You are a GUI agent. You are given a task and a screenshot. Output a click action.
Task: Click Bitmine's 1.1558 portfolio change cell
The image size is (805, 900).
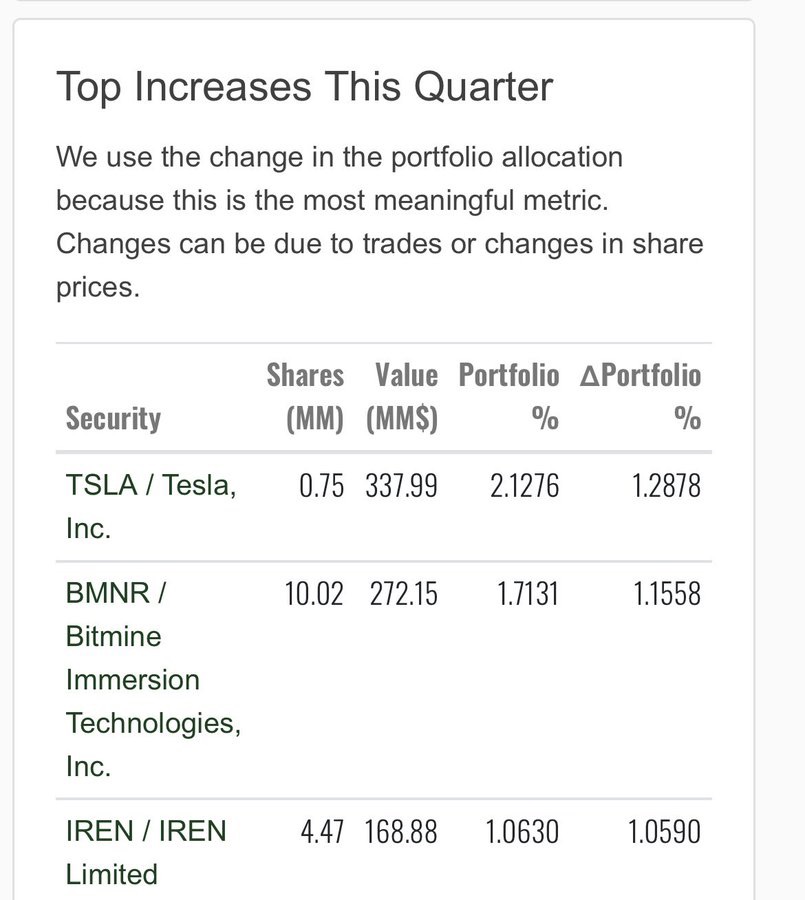tap(666, 594)
